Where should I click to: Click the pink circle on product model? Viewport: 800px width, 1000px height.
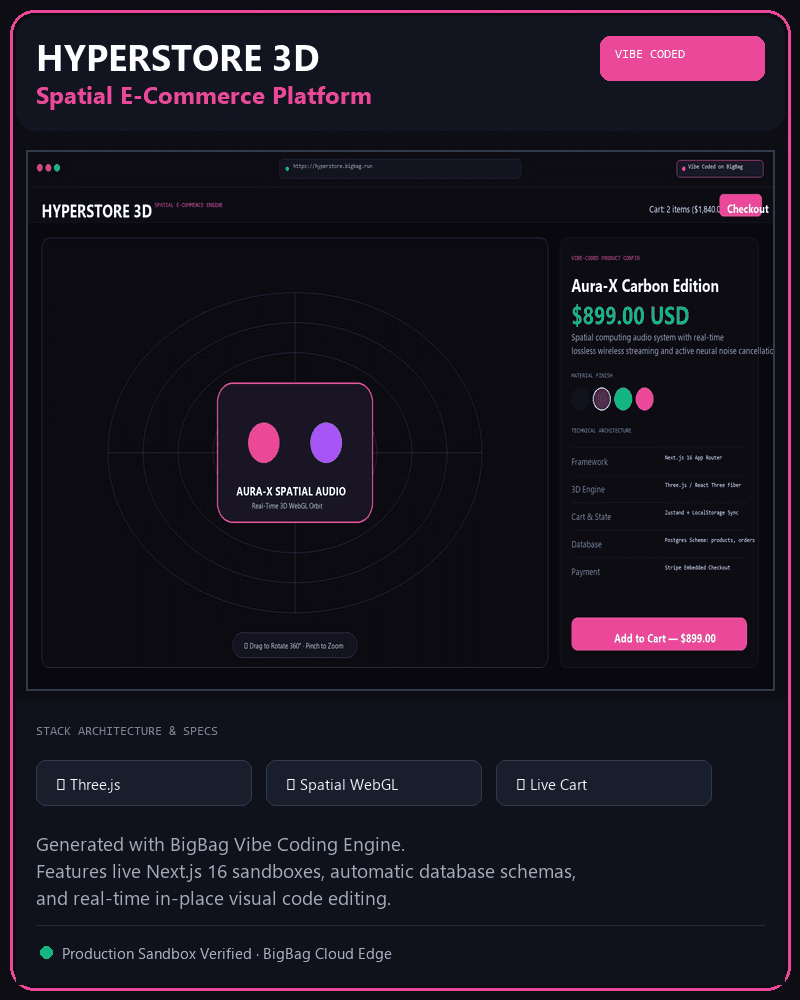click(x=263, y=443)
